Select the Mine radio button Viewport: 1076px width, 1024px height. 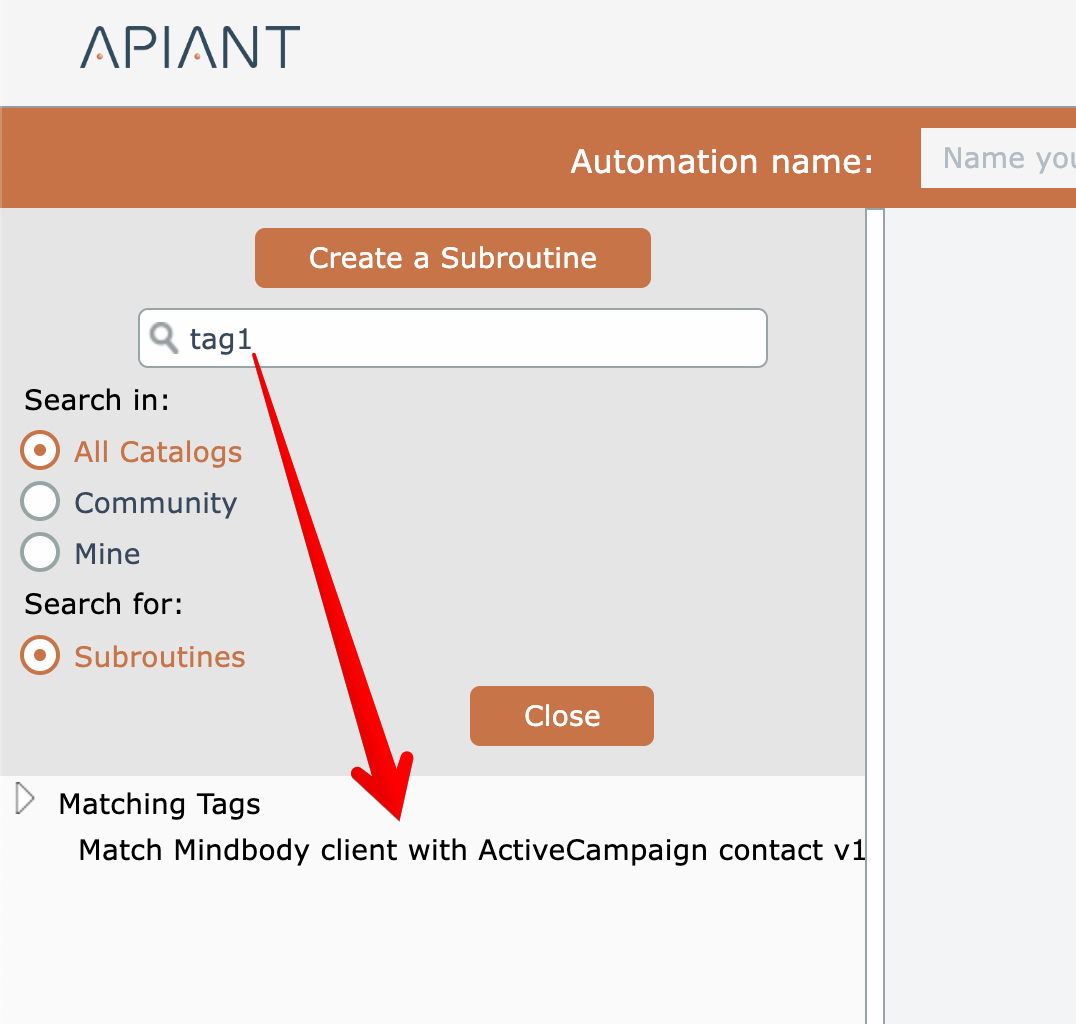[x=40, y=553]
